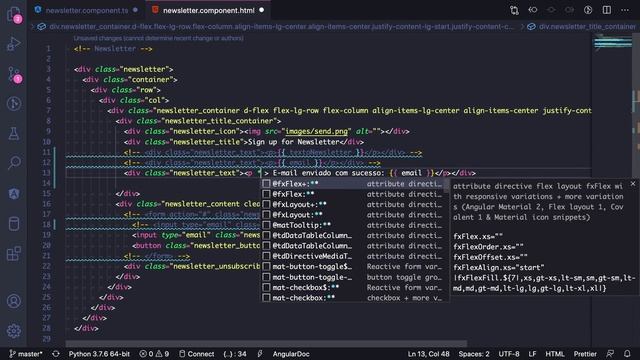Click the code minimap preview
This screenshot has height=360, width=640.
tap(612, 42)
